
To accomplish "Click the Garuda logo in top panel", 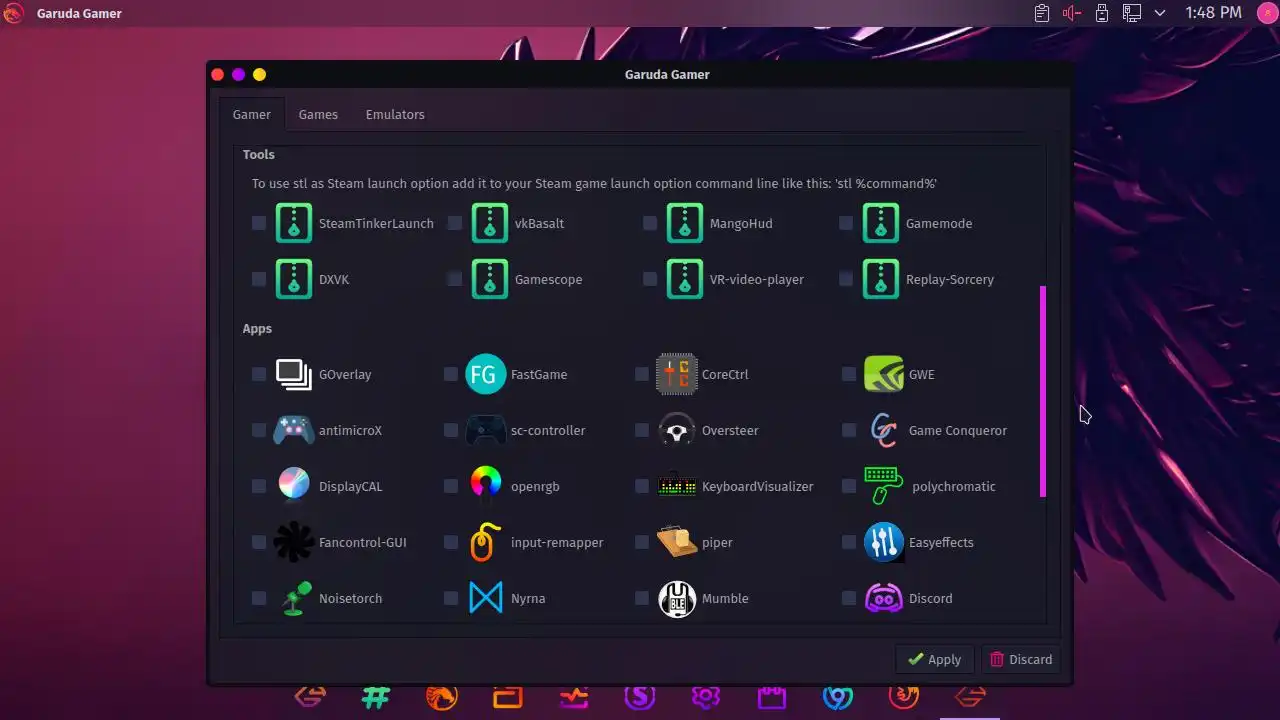I will [x=14, y=13].
